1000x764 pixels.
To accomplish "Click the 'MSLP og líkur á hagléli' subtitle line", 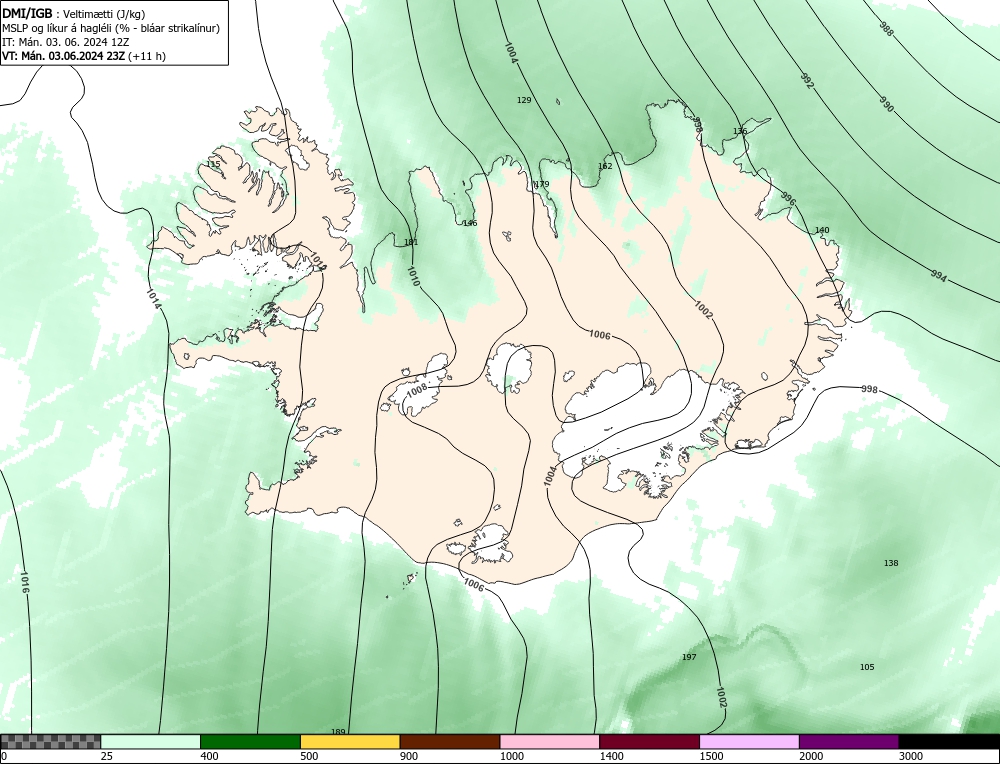I will (x=111, y=29).
